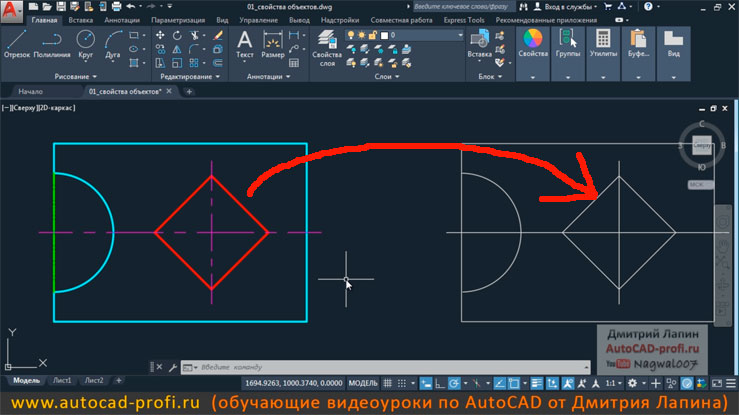Screen dimensions: 739x415
Task: Toggle the grid display in status bar
Action: (387, 383)
